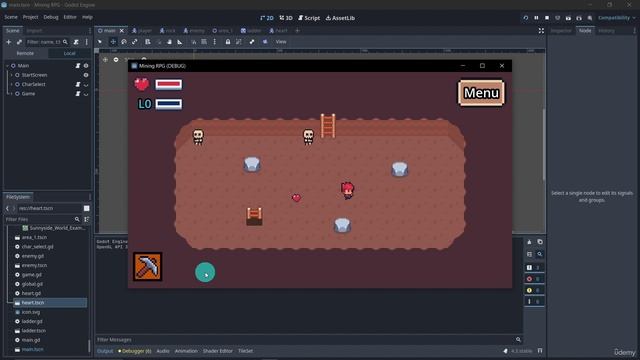
Task: Add a new scene tab with plus
Action: click(298, 31)
